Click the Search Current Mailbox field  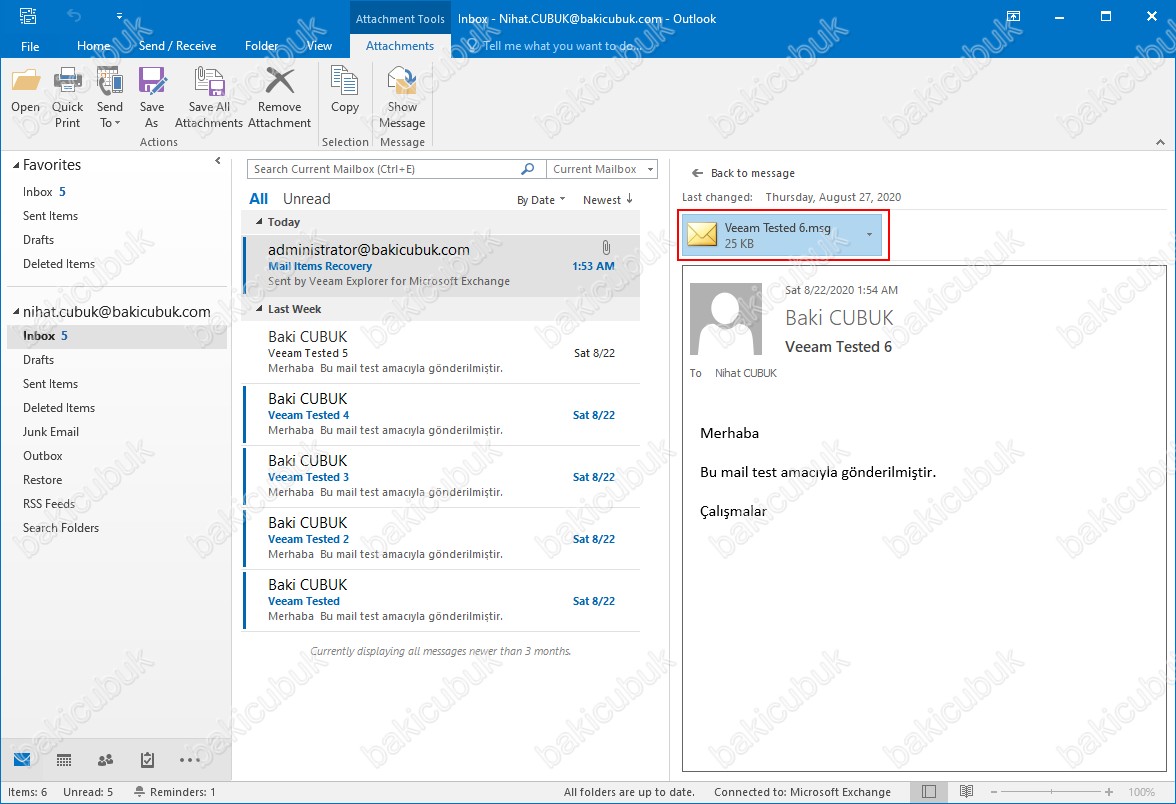pyautogui.click(x=382, y=170)
